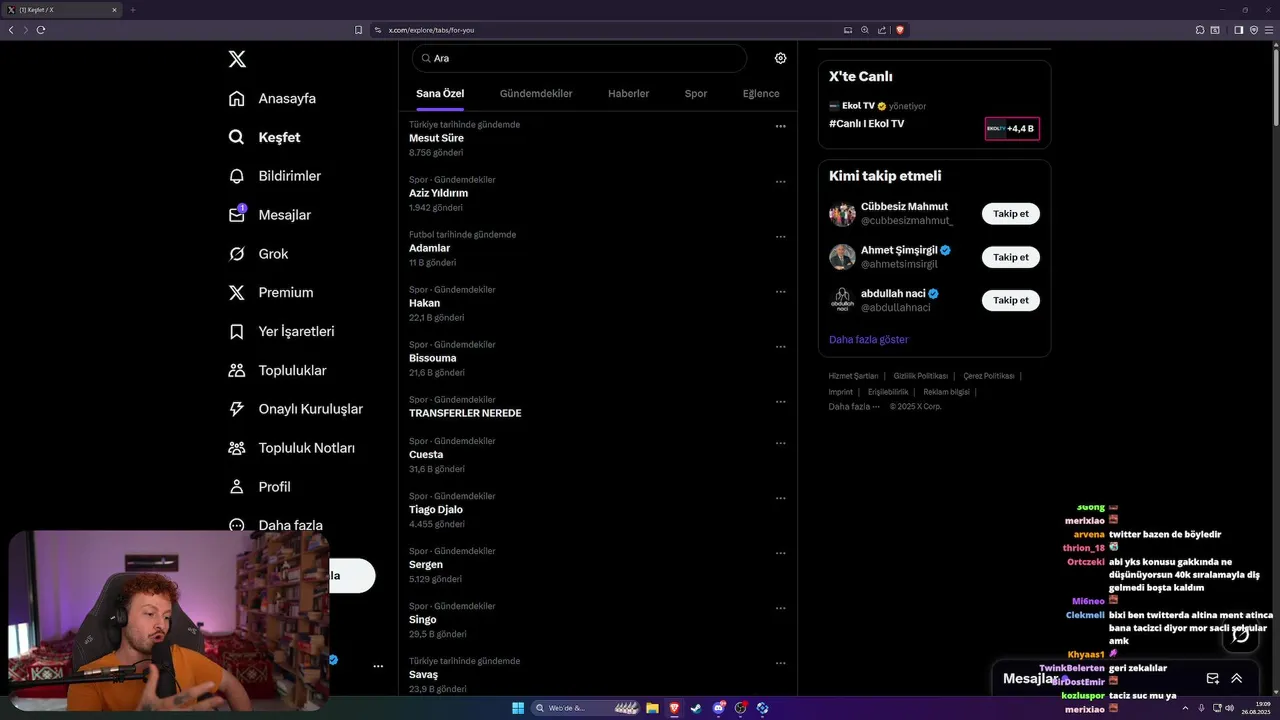
Task: Expand Daha fazla footer links
Action: pyautogui.click(x=854, y=406)
